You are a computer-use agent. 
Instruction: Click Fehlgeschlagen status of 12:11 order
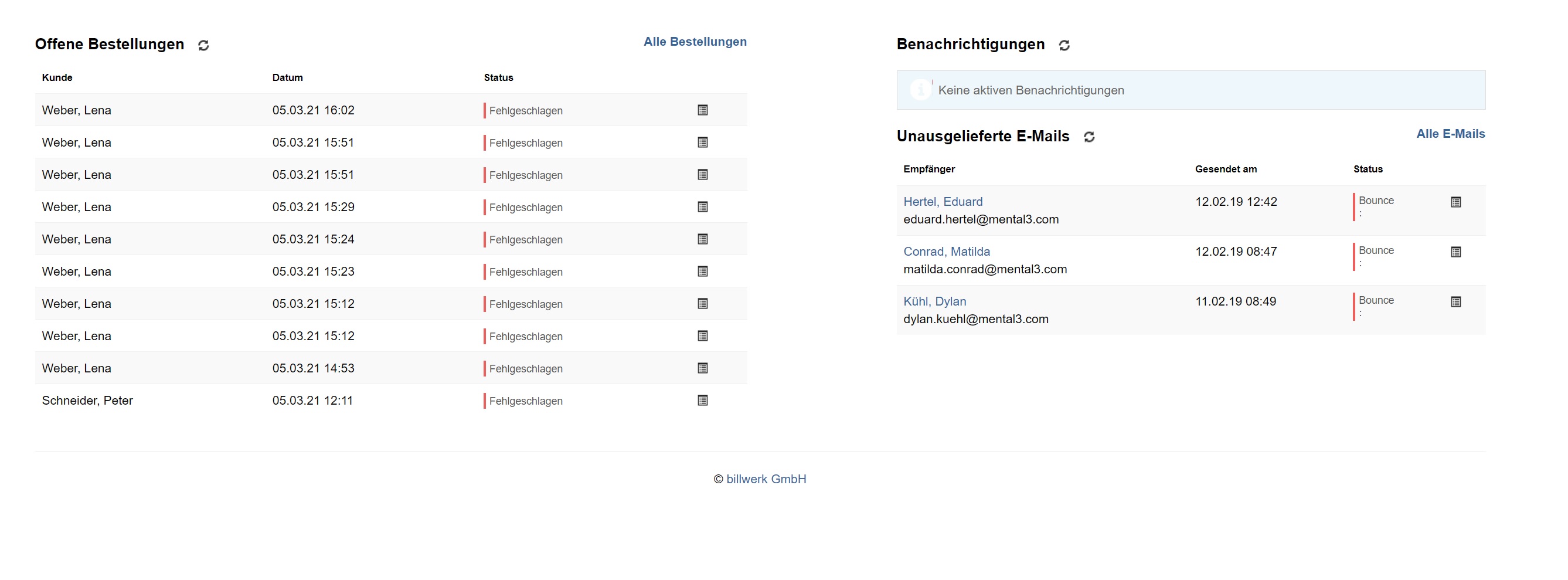526,402
